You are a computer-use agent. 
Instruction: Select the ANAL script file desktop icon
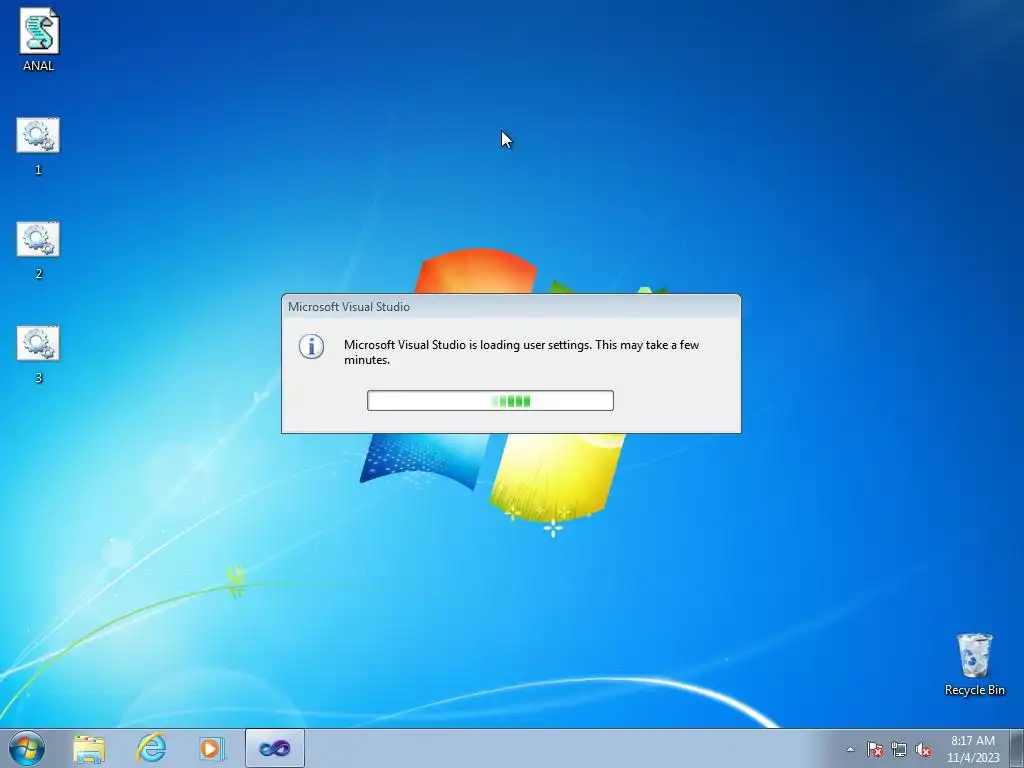pyautogui.click(x=39, y=39)
